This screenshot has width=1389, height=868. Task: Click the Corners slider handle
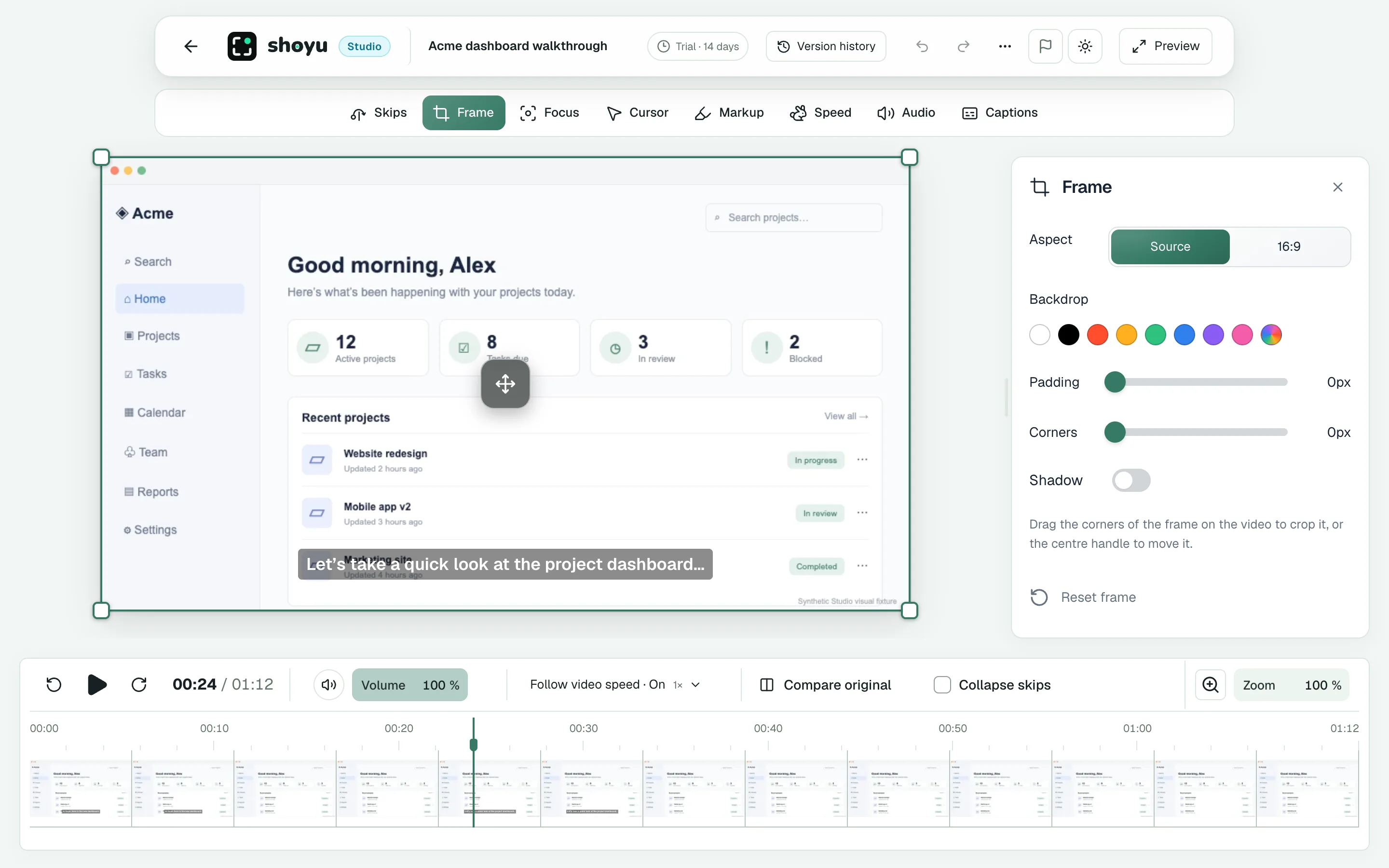(1115, 432)
